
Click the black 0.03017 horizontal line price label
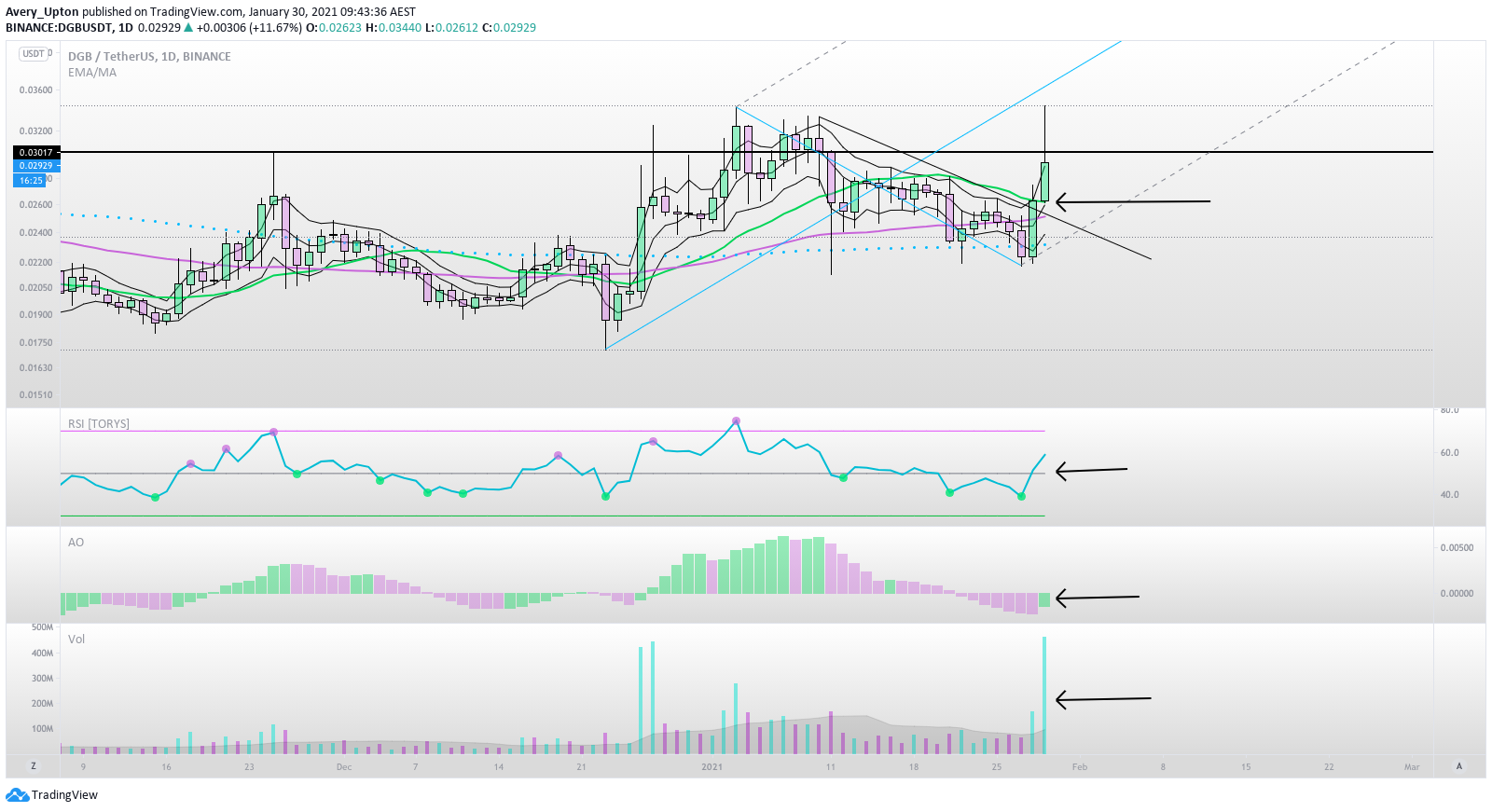click(36, 152)
